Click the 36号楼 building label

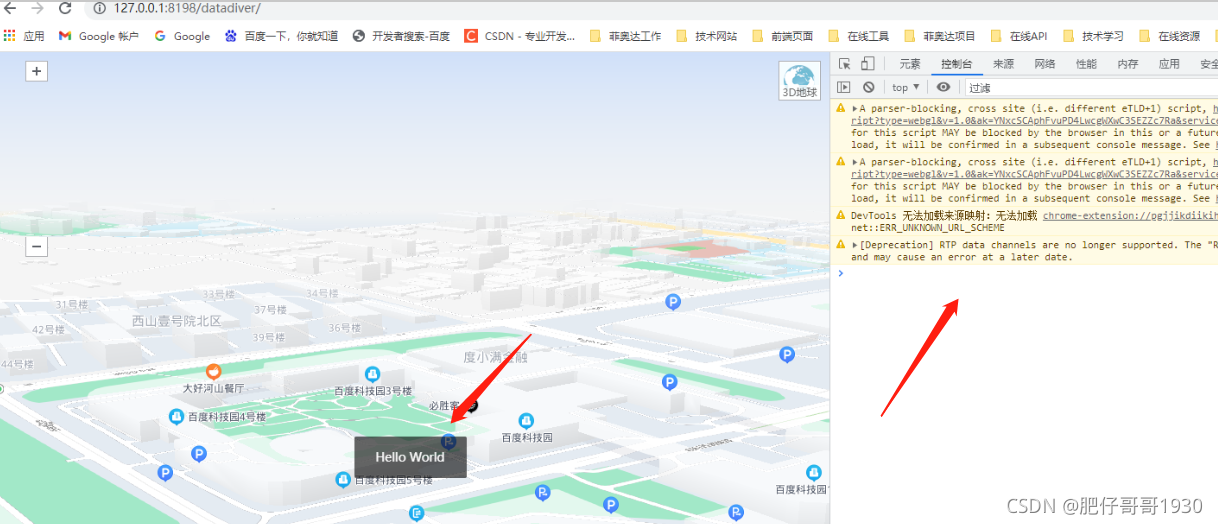click(x=345, y=327)
